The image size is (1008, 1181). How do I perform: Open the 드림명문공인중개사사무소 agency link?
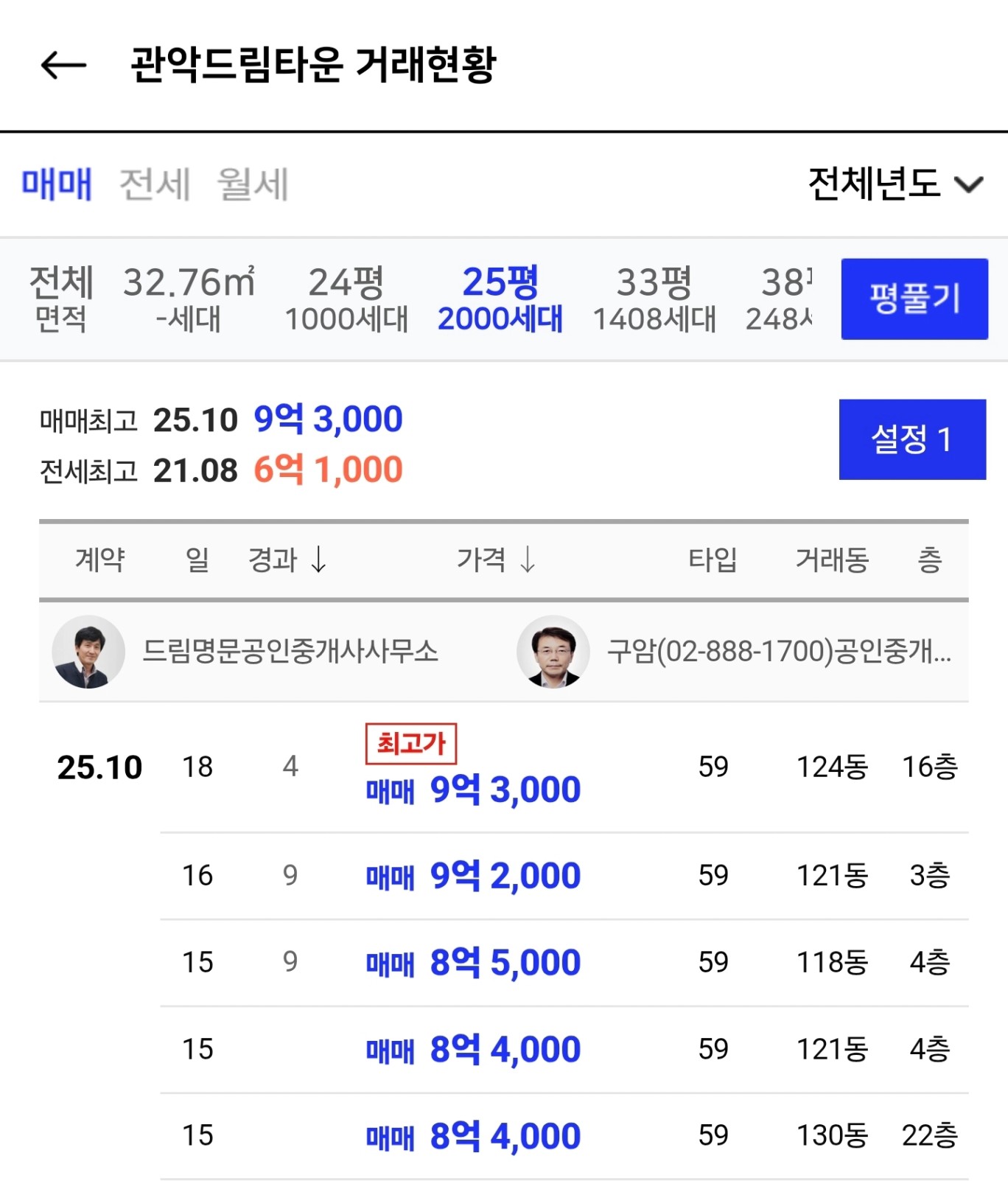click(x=290, y=652)
